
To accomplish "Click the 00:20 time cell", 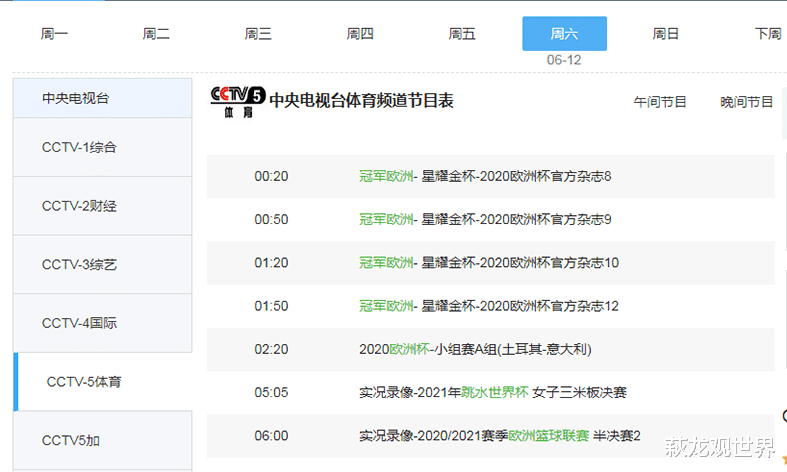I will coord(271,176).
